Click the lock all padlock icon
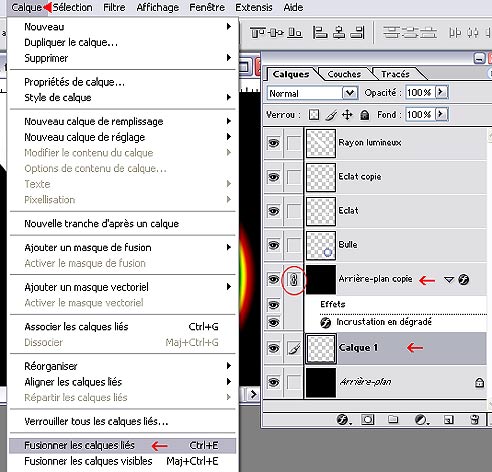This screenshot has height=472, width=492. tap(365, 115)
